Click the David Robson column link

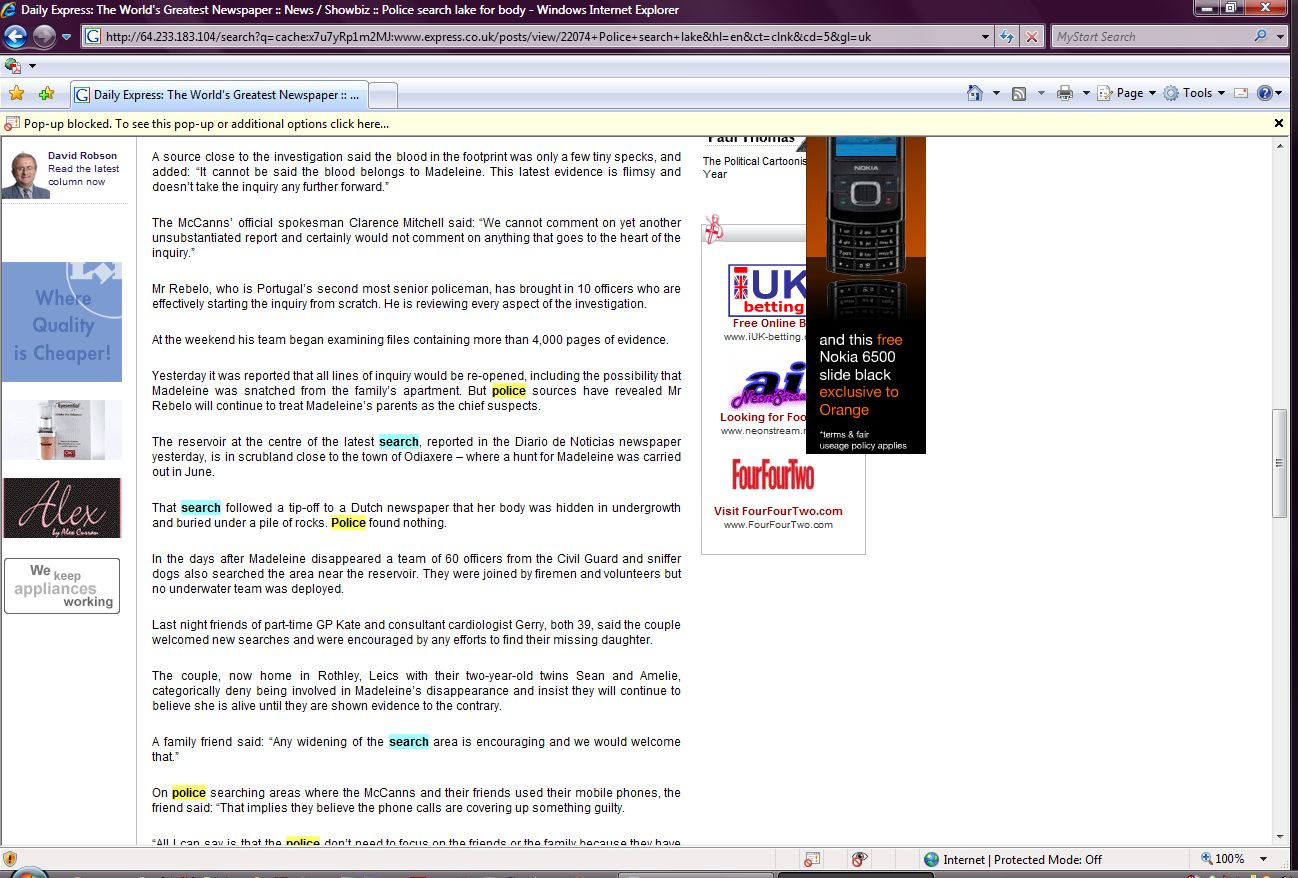[82, 156]
